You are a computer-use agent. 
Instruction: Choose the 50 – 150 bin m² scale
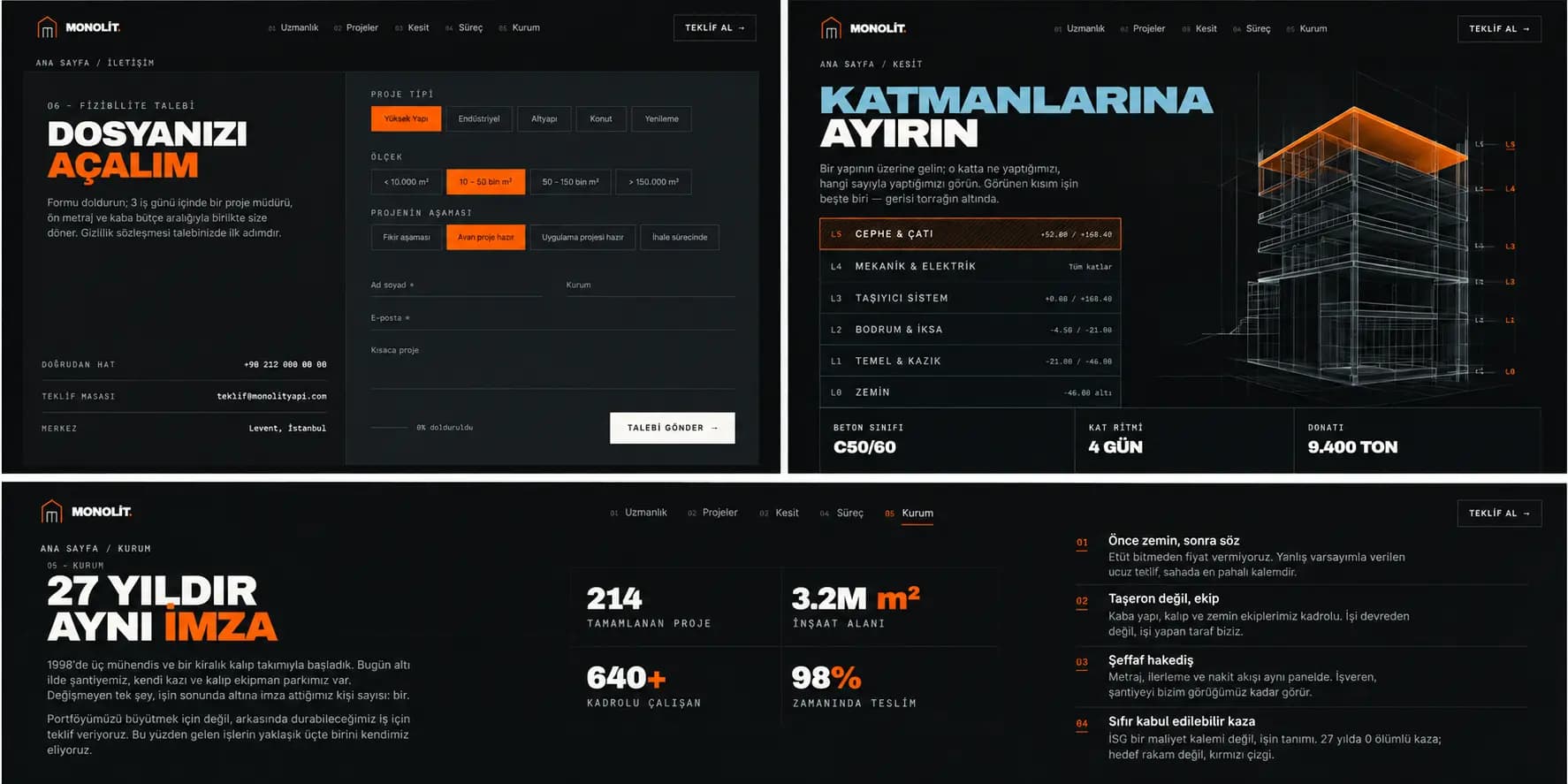click(x=570, y=182)
